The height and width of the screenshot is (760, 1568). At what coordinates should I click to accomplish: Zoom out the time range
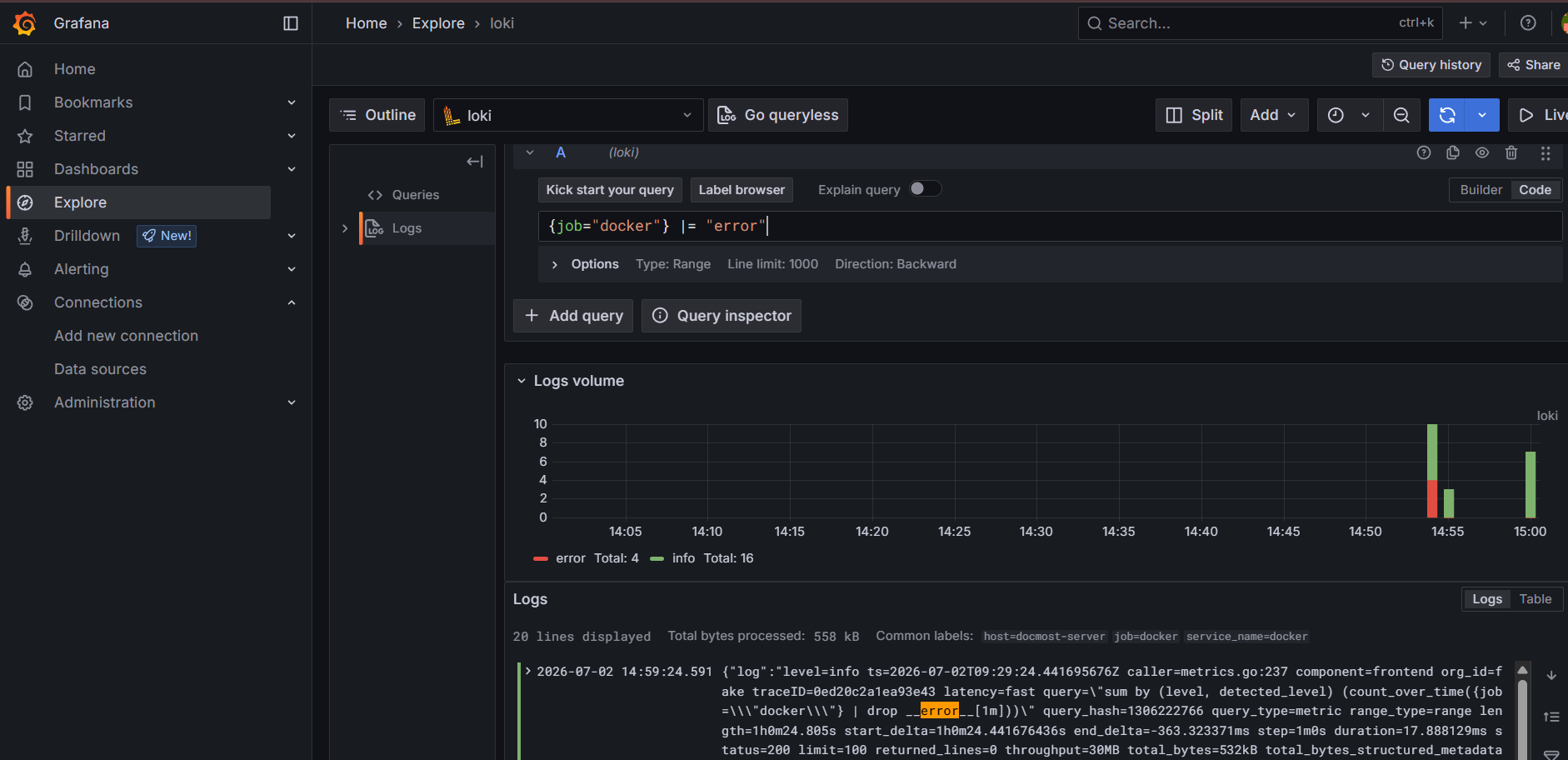pos(1401,115)
